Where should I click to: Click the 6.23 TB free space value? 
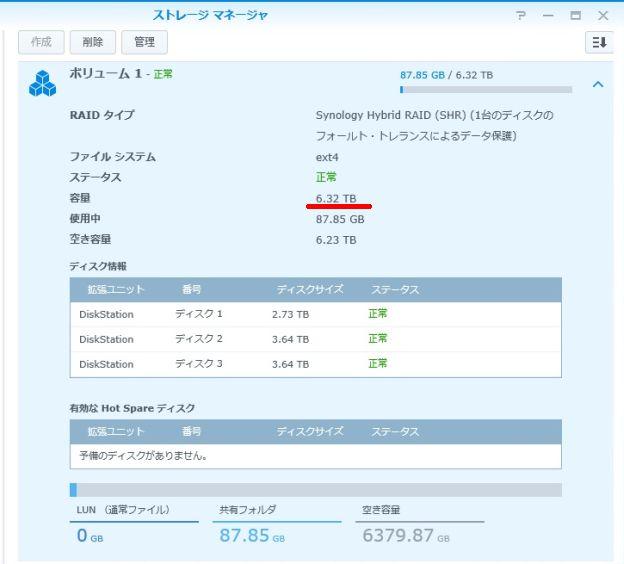point(336,240)
